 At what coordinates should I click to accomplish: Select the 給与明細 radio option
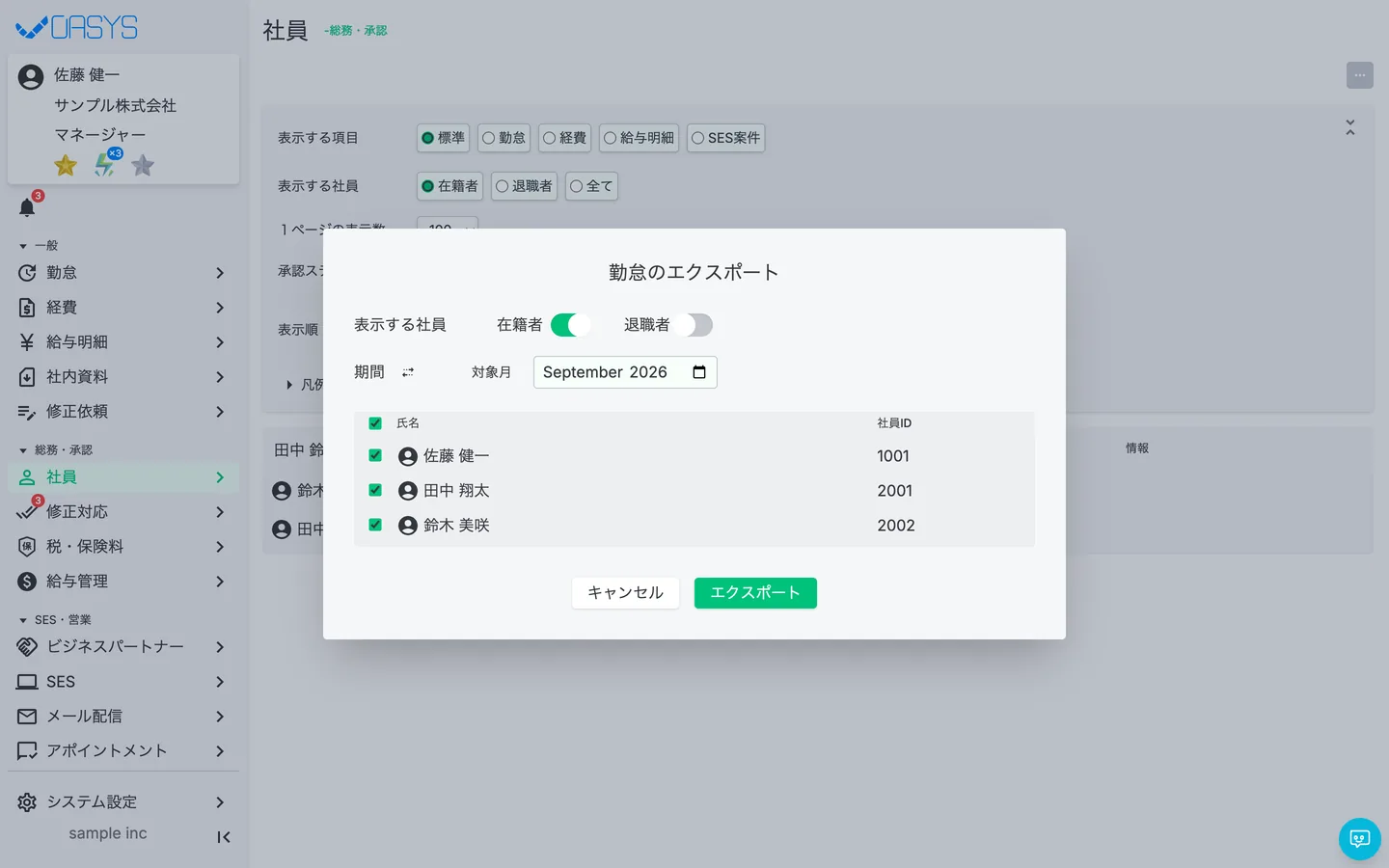pyautogui.click(x=639, y=138)
